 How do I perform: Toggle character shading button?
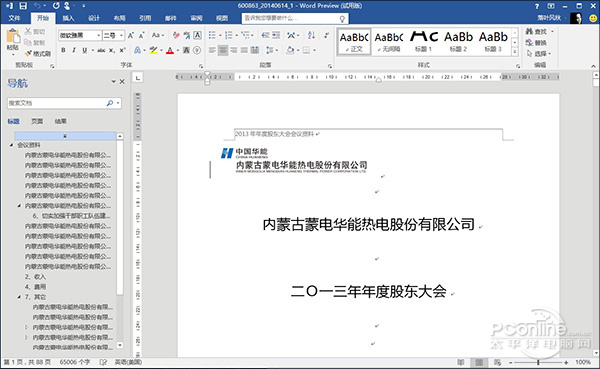click(x=186, y=50)
